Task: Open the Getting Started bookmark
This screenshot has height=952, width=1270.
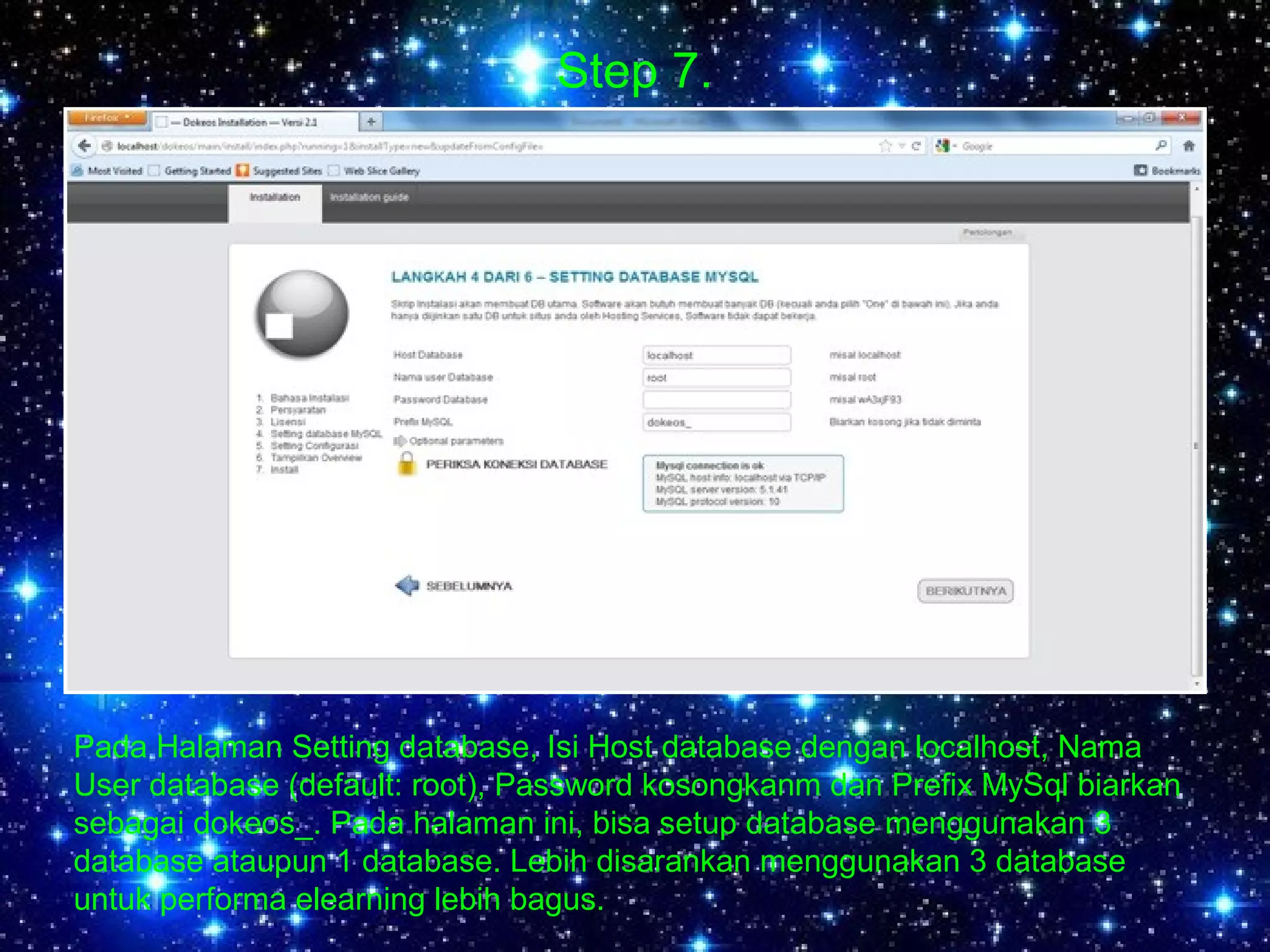Action: tap(190, 171)
